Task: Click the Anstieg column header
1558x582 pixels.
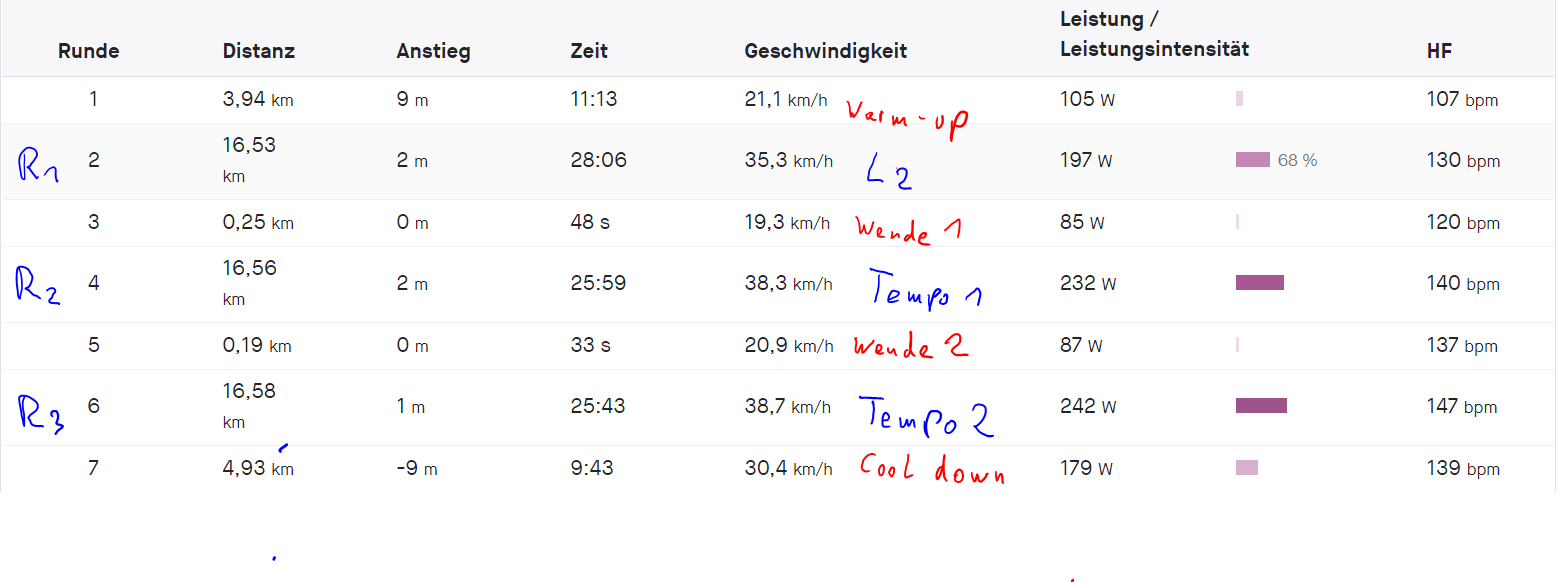Action: (433, 51)
